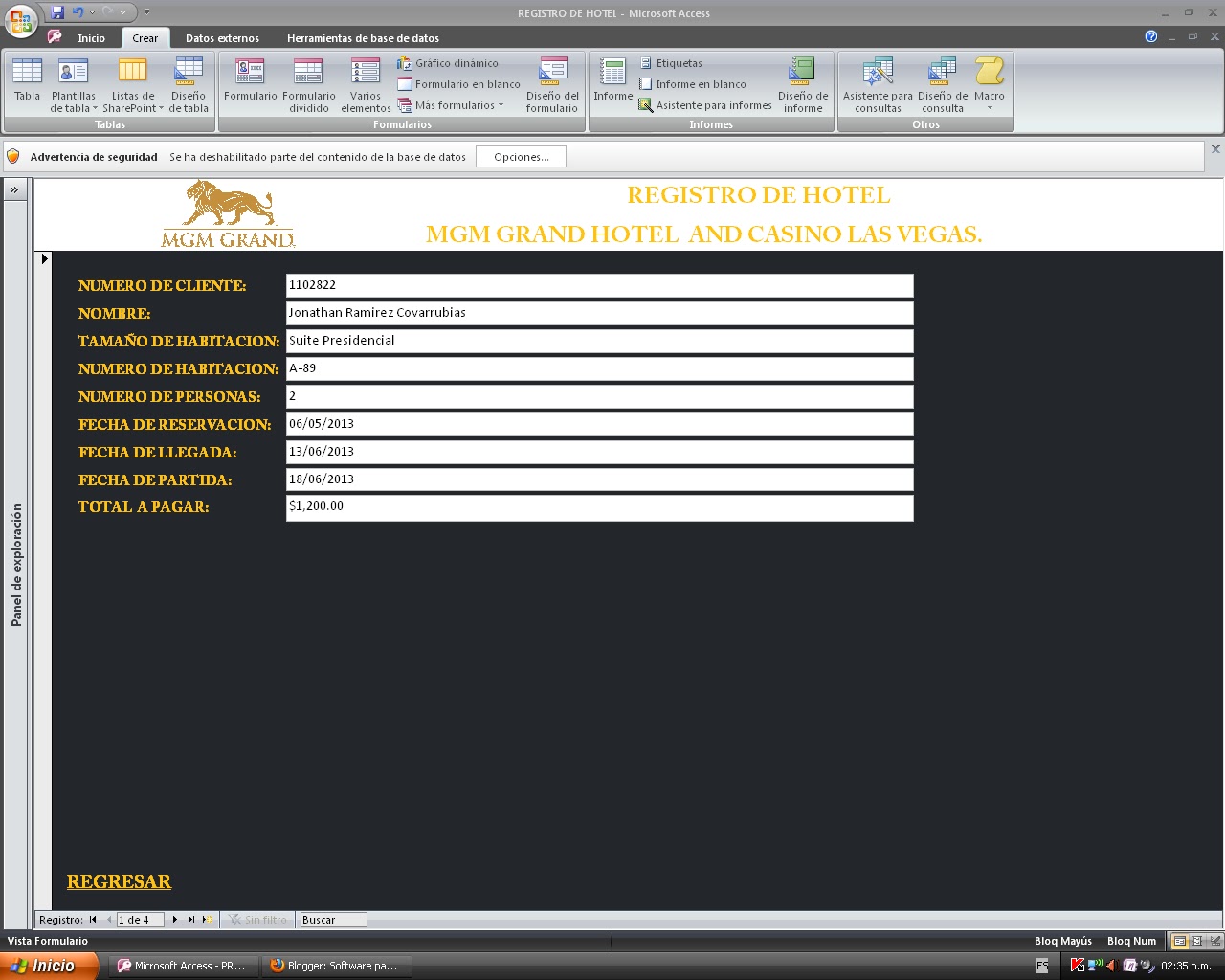Save the database with the floppy icon

coord(57,12)
